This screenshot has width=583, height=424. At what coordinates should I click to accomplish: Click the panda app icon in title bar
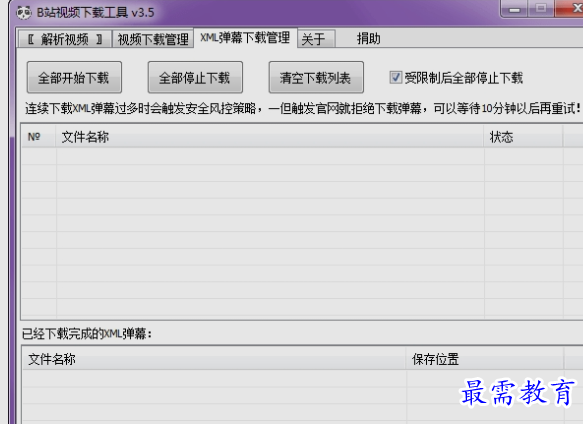24,13
